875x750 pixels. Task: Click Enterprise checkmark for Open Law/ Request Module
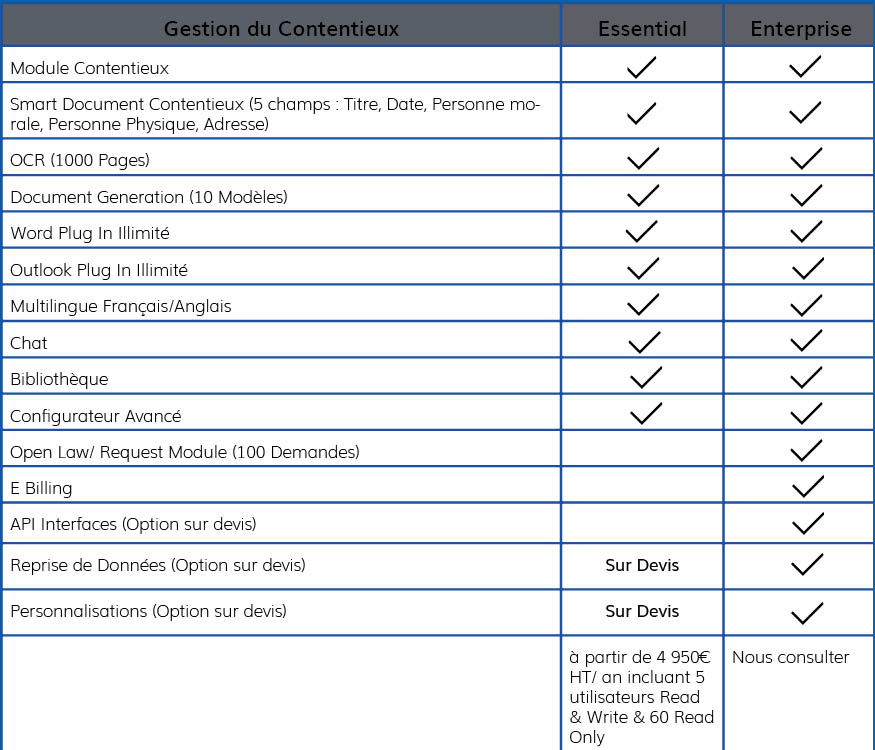806,450
